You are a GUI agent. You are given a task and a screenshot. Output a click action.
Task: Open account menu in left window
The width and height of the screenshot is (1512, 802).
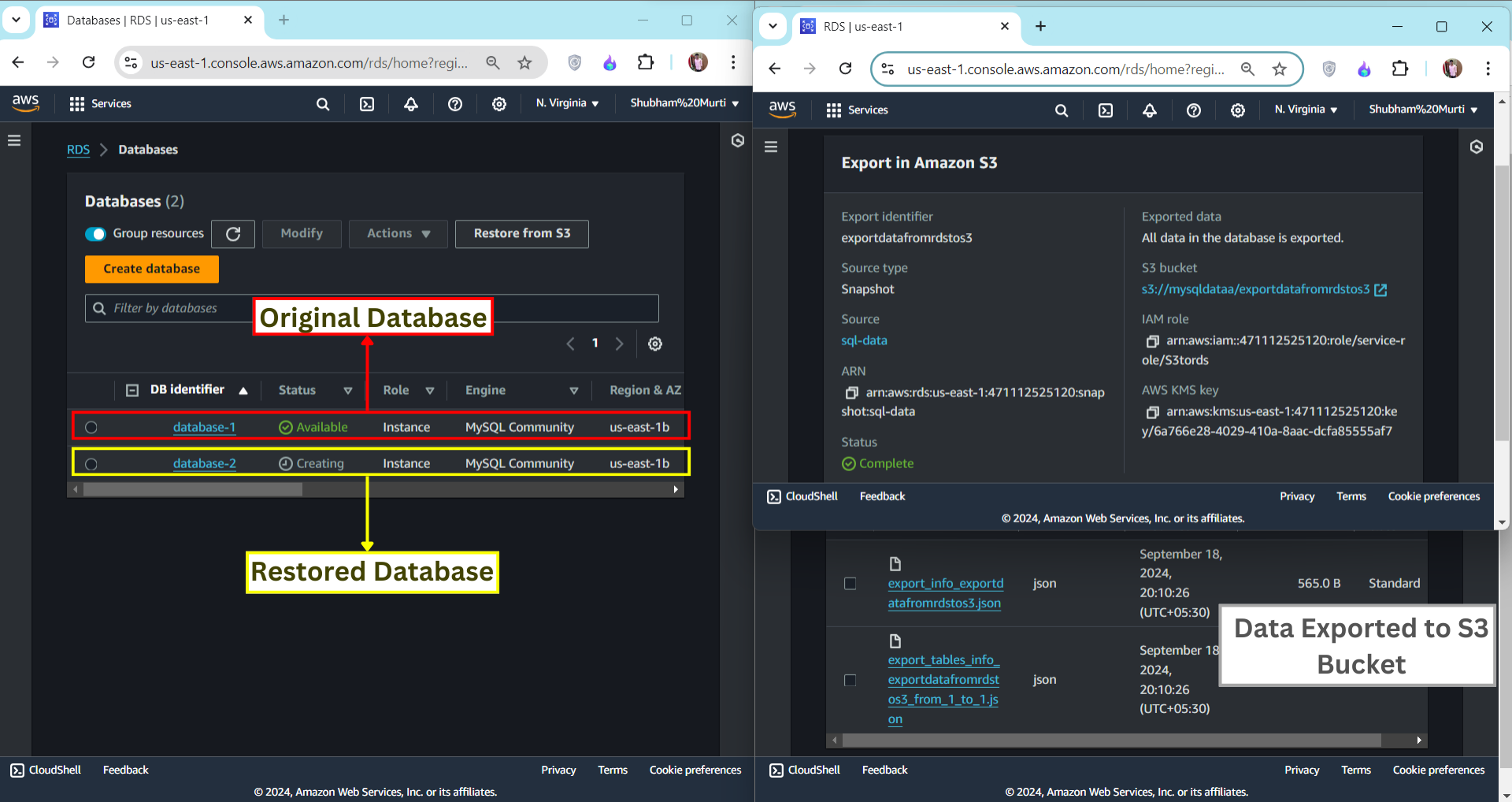click(x=684, y=103)
